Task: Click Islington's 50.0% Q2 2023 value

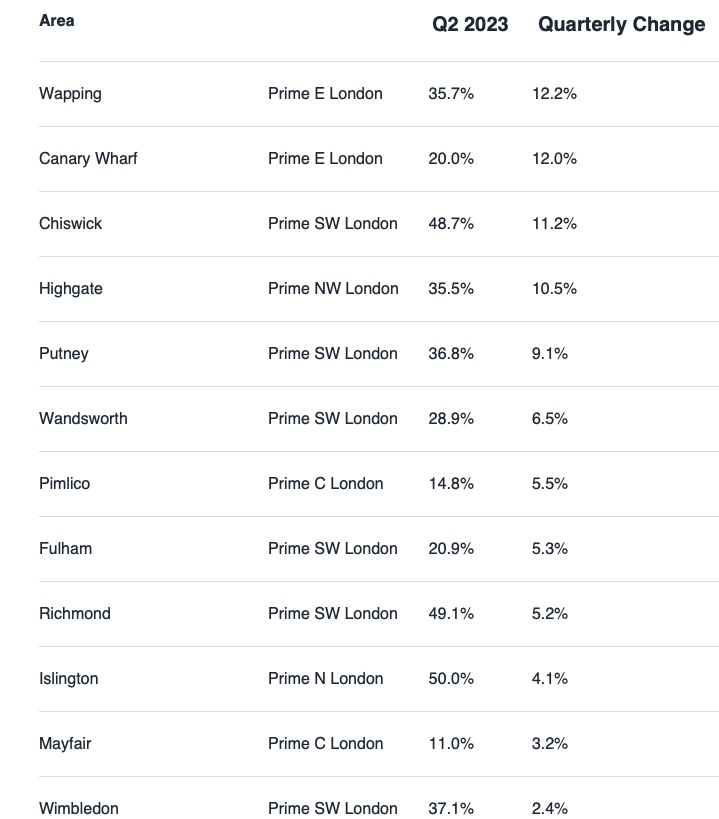Action: click(451, 679)
